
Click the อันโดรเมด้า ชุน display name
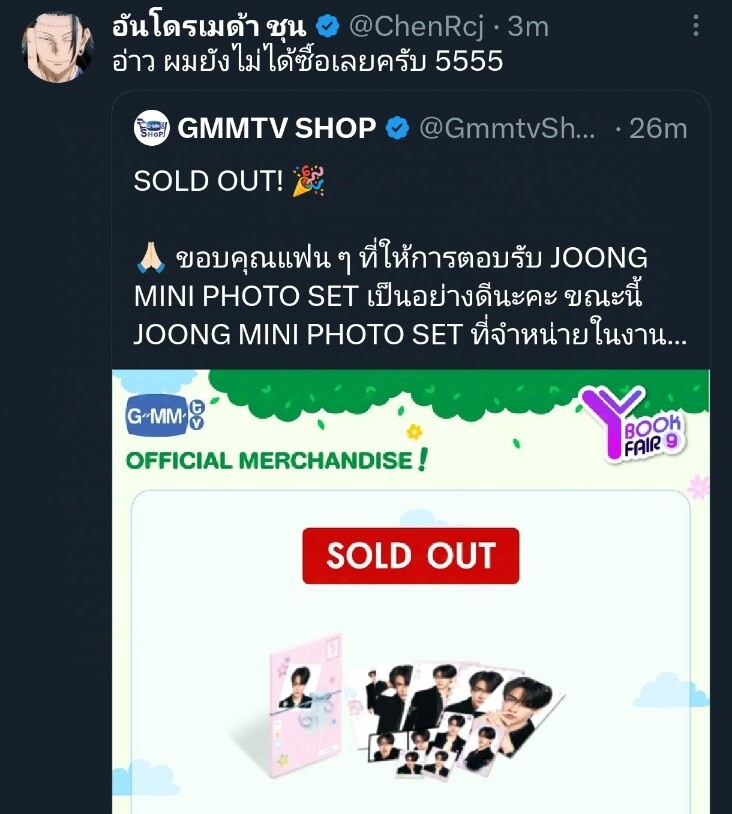coord(210,26)
